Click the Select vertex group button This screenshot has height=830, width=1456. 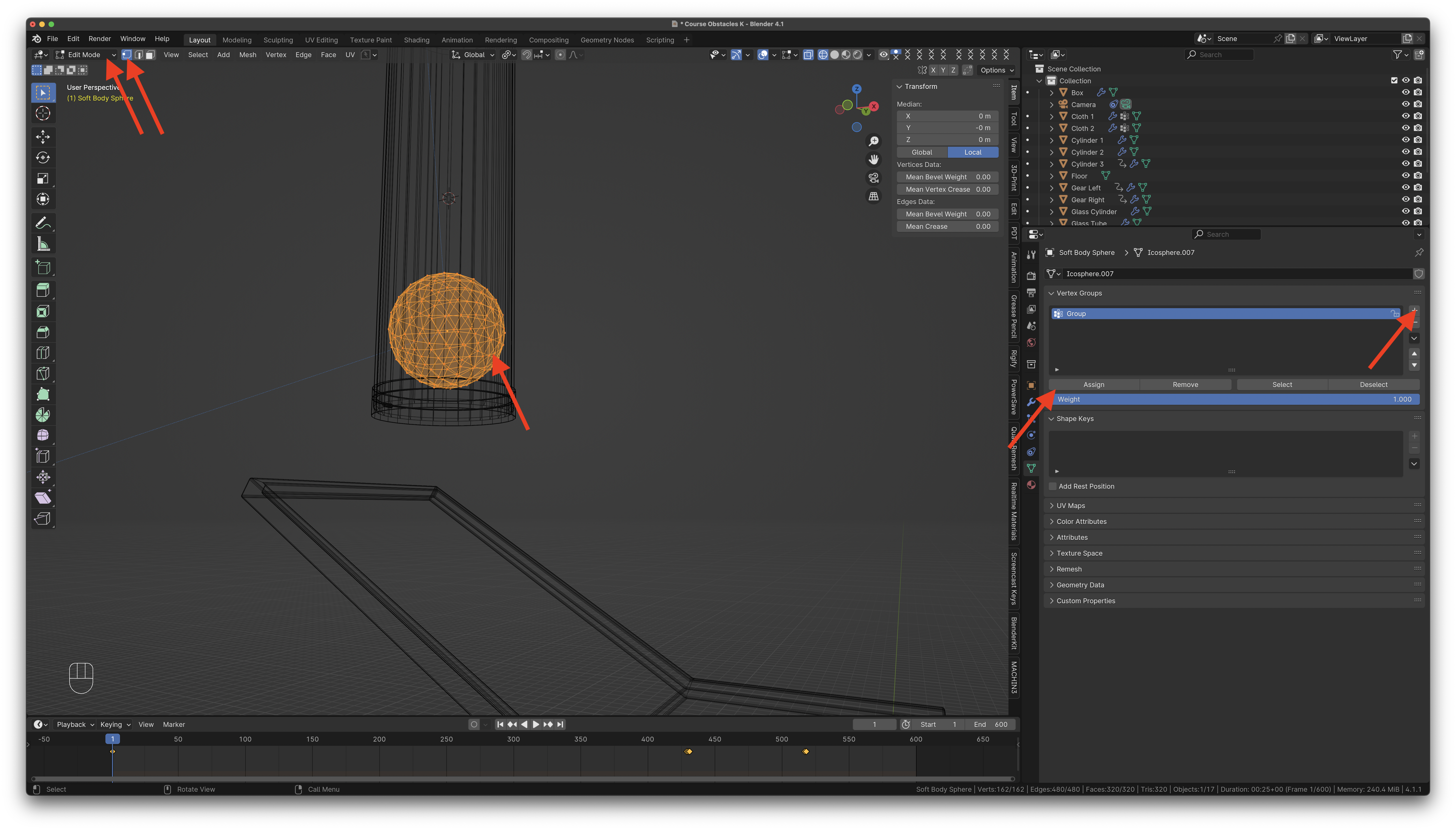(1282, 385)
